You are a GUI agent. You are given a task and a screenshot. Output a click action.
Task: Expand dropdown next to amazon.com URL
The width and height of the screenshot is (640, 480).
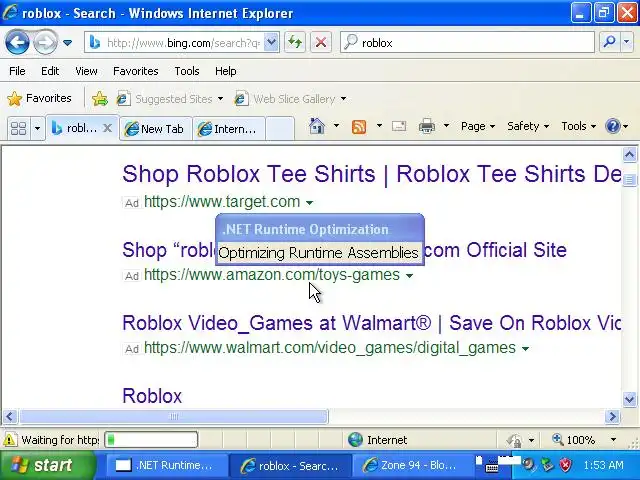click(x=409, y=276)
